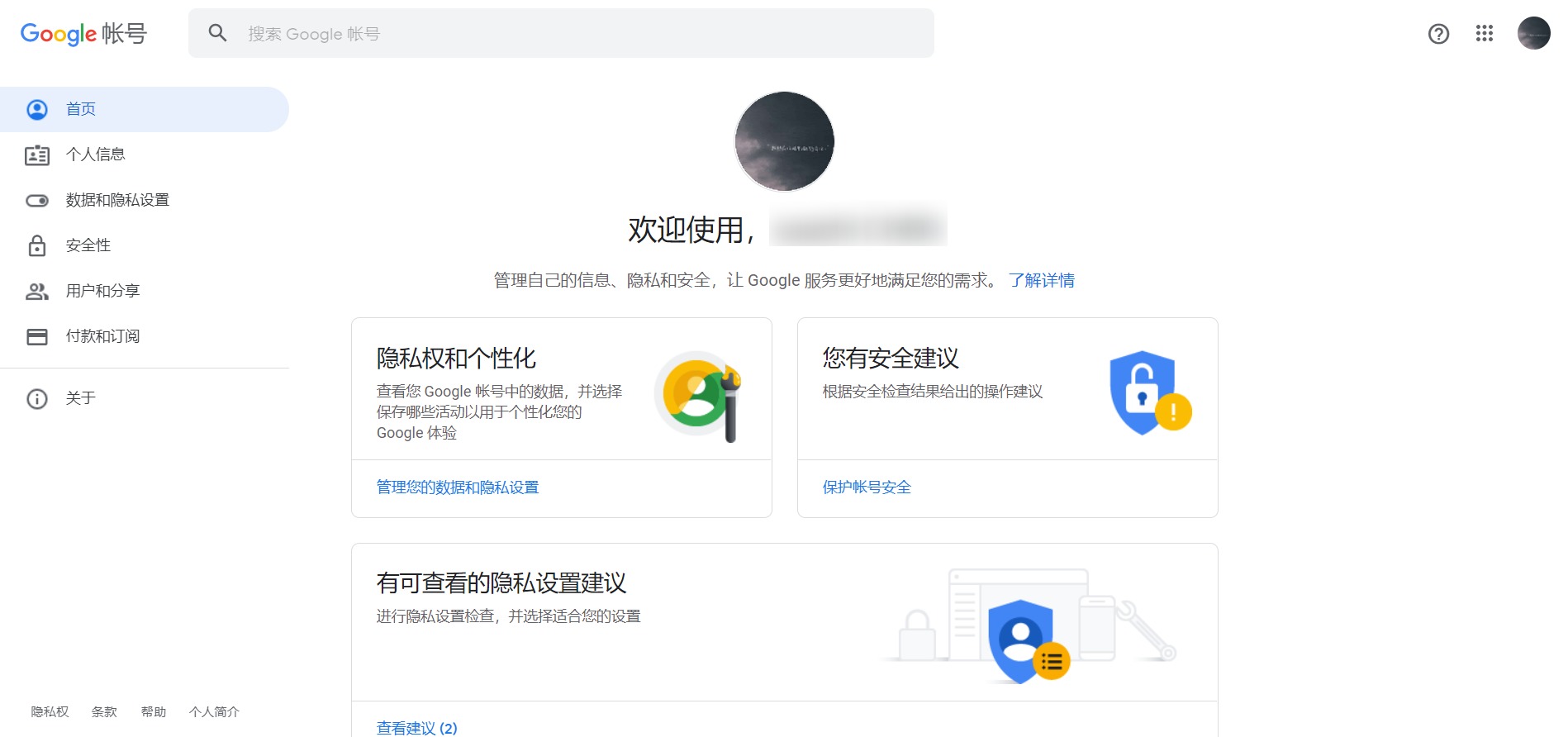Image resolution: width=1568 pixels, height=737 pixels.
Task: Open the Google apps grid icon
Action: 1485,33
